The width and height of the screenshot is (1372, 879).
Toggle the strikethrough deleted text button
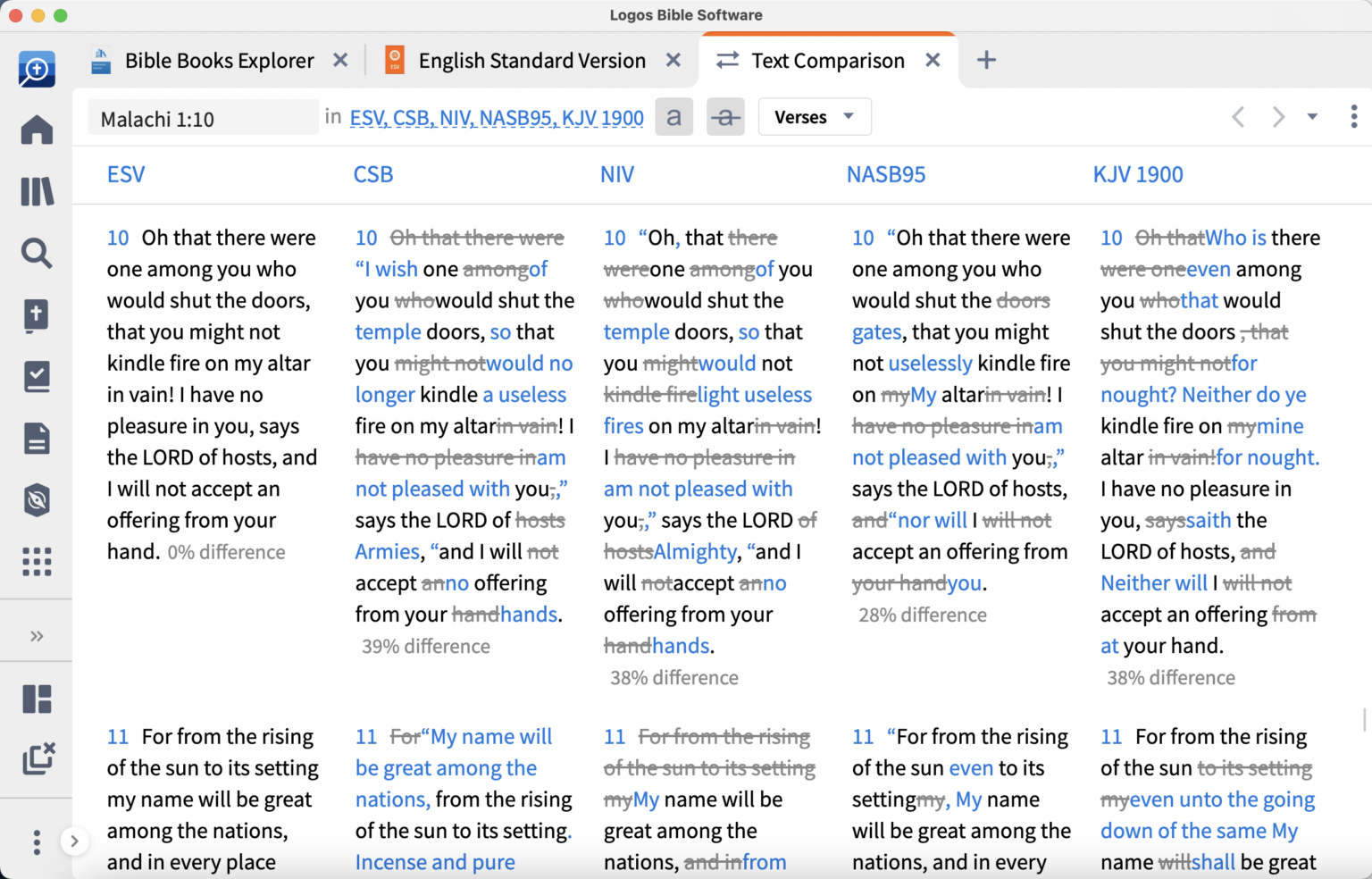725,117
